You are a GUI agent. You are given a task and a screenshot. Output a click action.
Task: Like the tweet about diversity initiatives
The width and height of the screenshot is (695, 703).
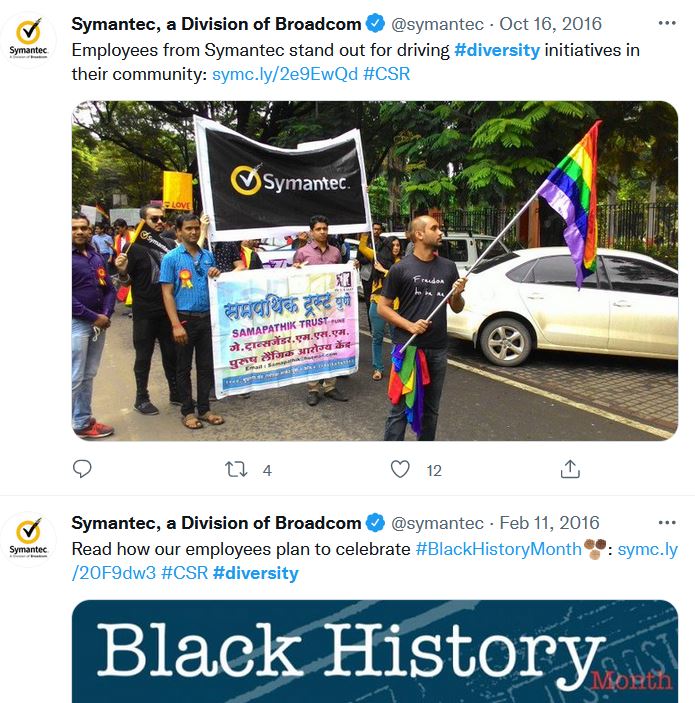[400, 469]
